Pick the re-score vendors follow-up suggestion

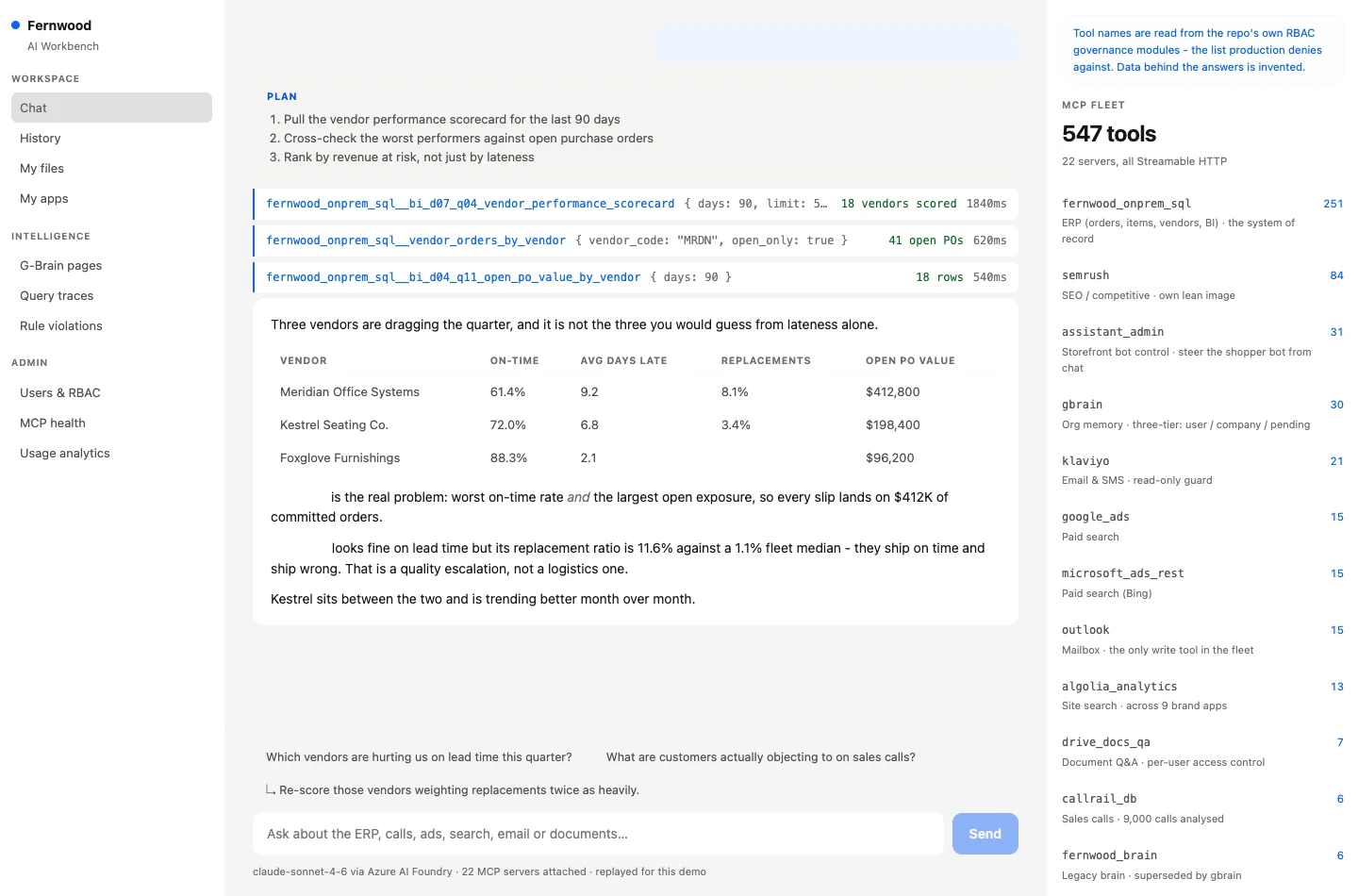[x=453, y=789]
